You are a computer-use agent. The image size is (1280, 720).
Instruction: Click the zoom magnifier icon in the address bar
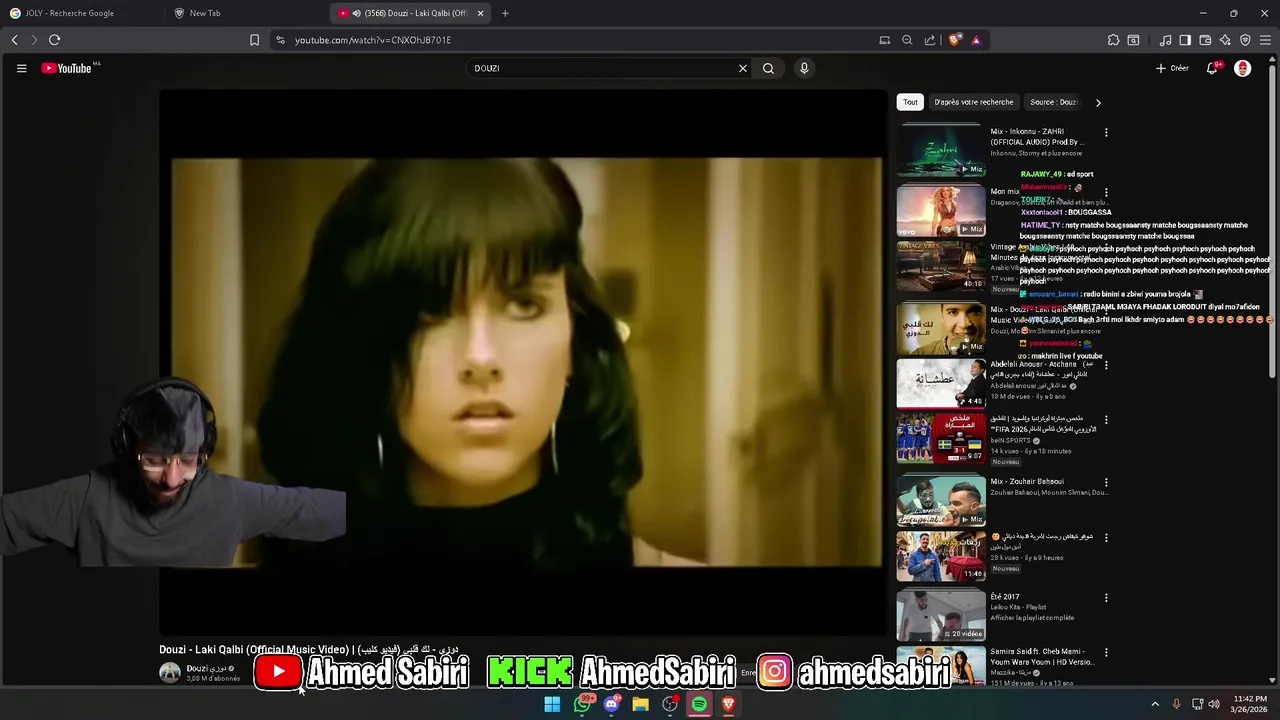coord(907,40)
